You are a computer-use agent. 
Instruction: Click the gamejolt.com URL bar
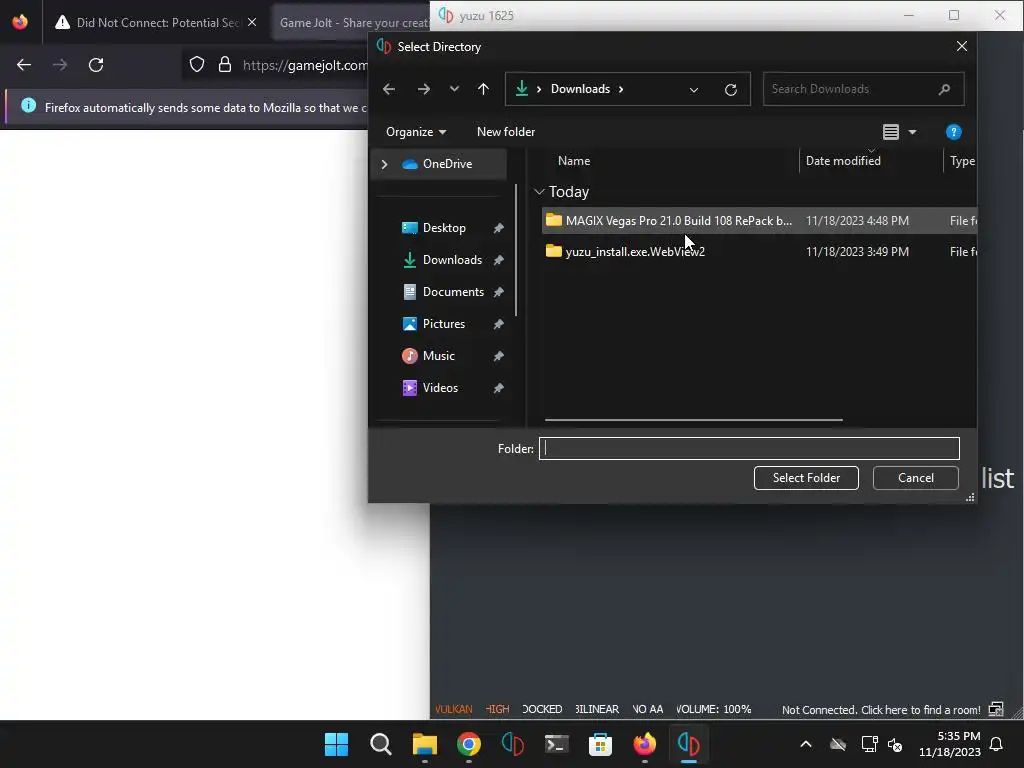click(x=304, y=65)
